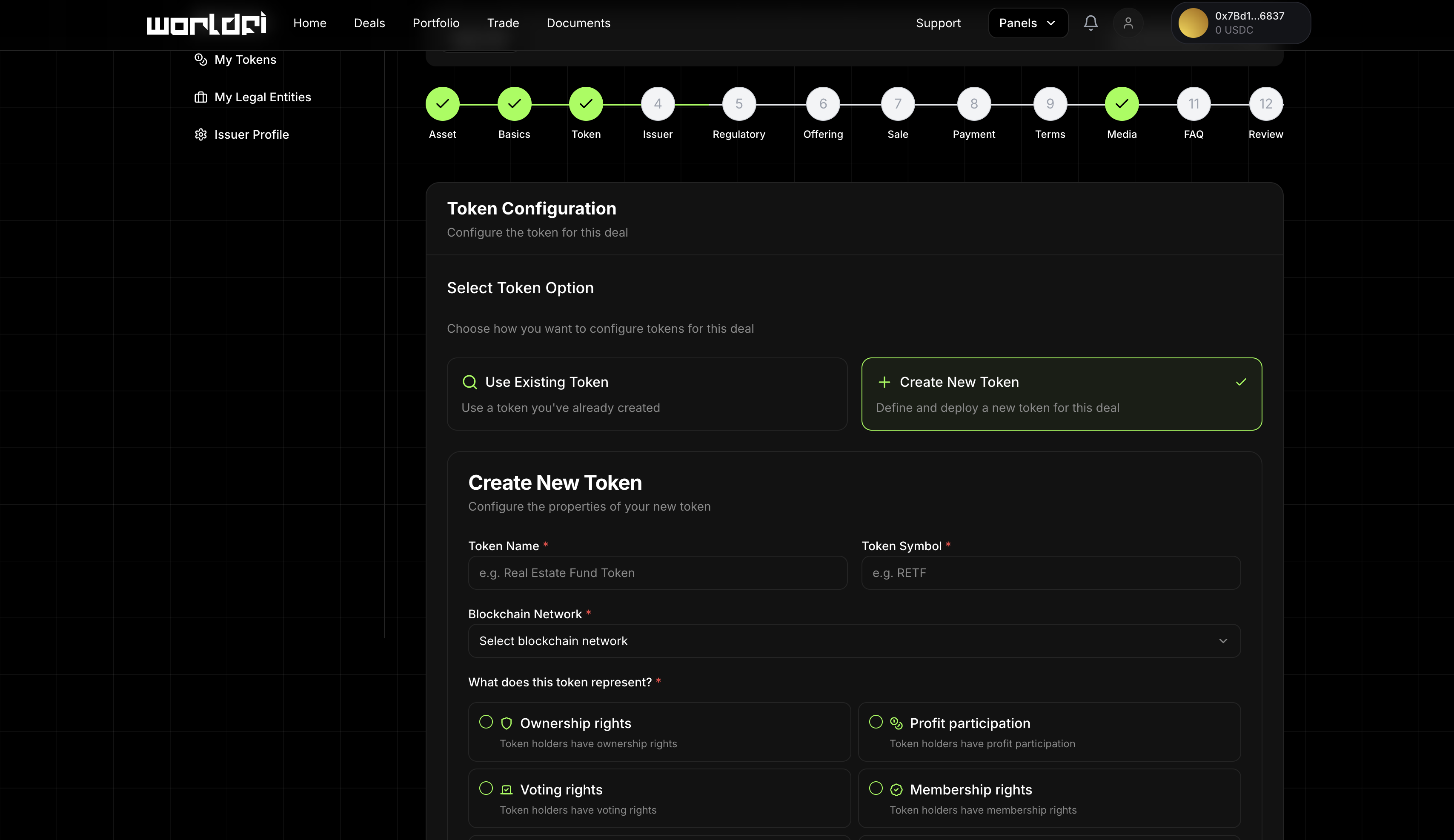Select Voting rights radio button
Image resolution: width=1454 pixels, height=840 pixels.
click(x=486, y=788)
